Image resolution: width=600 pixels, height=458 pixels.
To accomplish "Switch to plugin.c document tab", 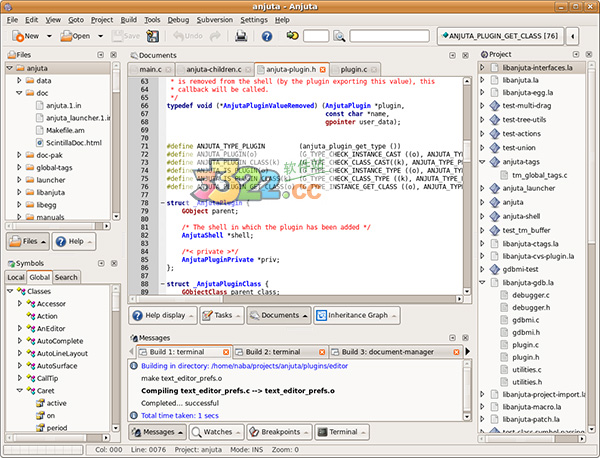I will point(355,70).
